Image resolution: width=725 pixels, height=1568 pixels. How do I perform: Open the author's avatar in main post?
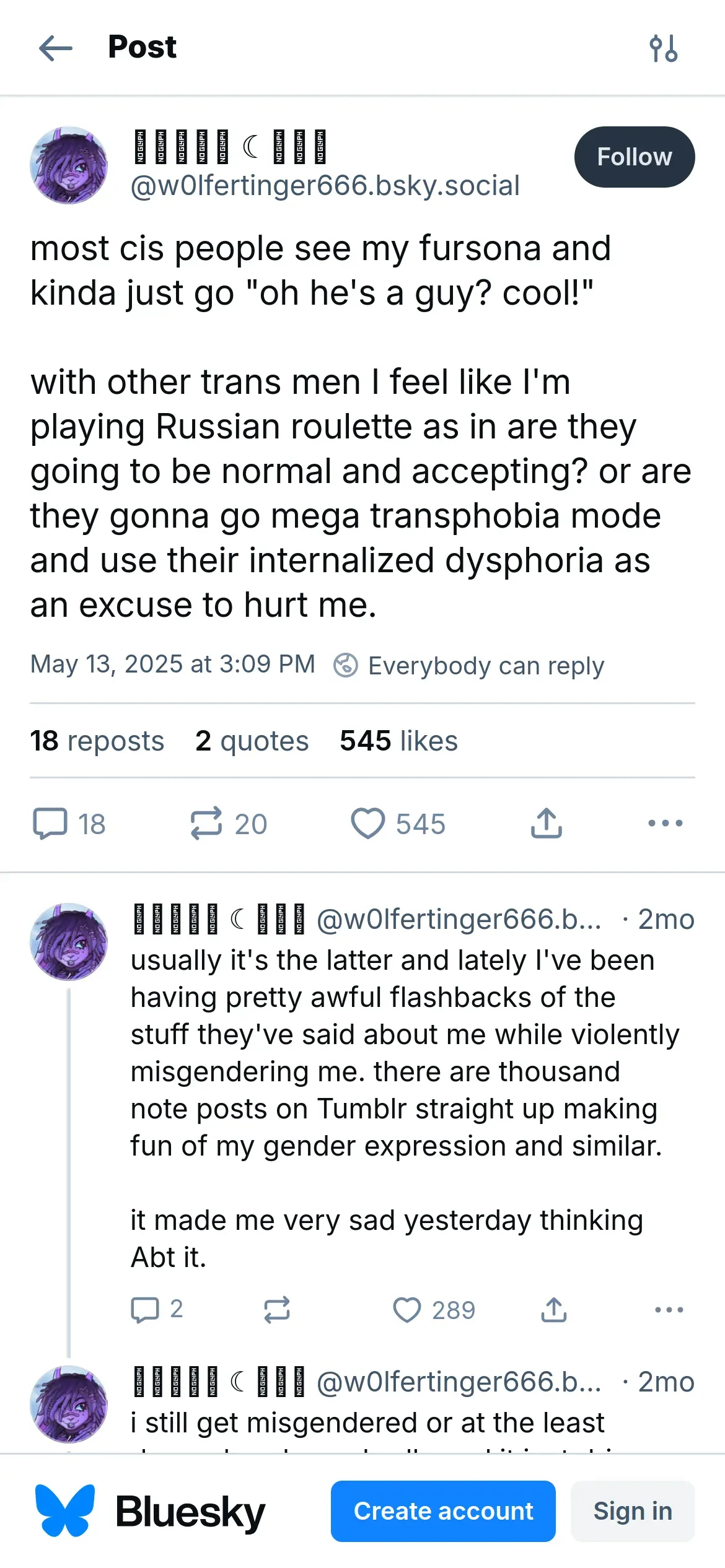coord(69,165)
